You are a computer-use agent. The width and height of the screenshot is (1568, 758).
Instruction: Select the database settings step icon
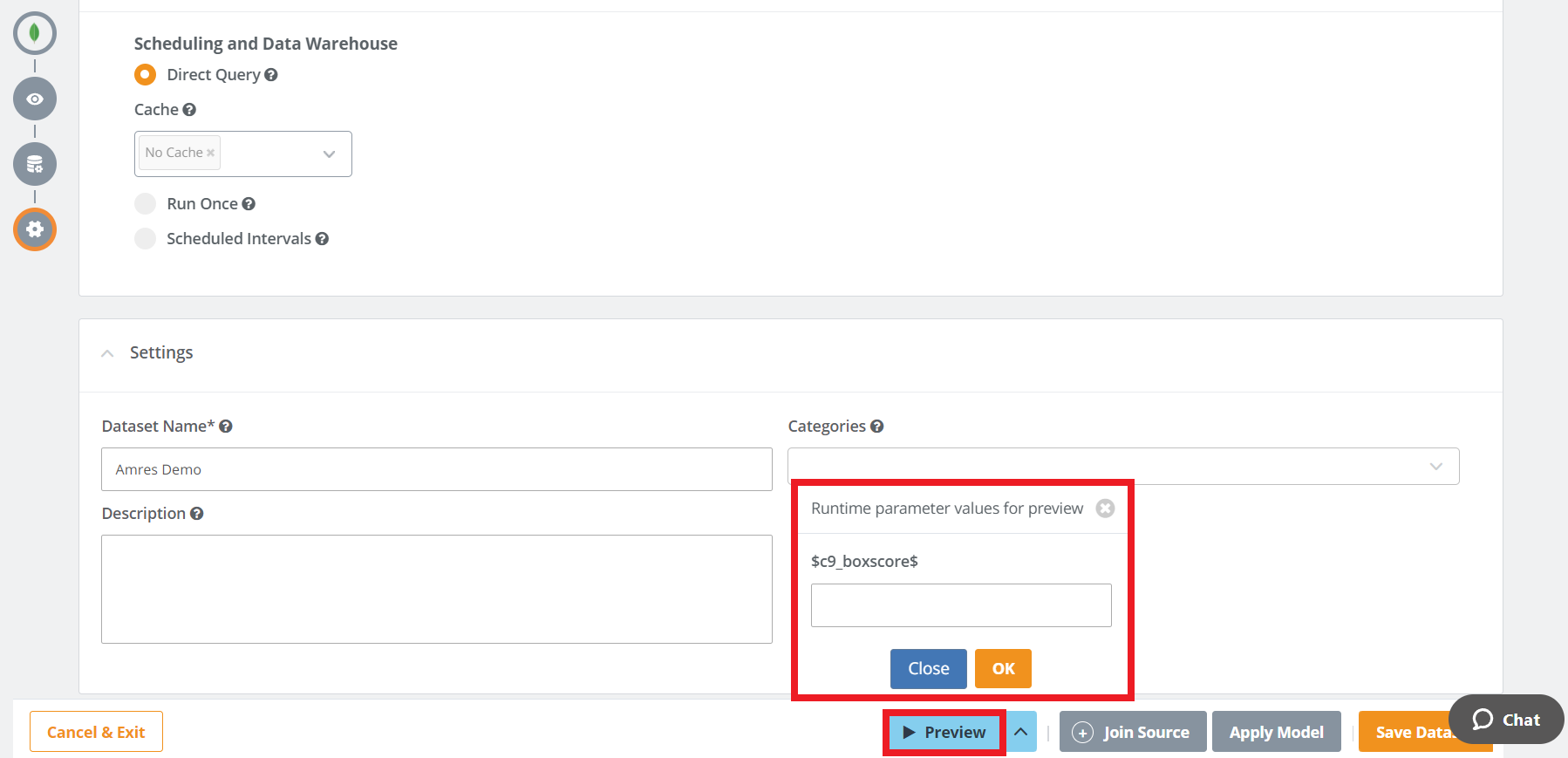click(35, 164)
